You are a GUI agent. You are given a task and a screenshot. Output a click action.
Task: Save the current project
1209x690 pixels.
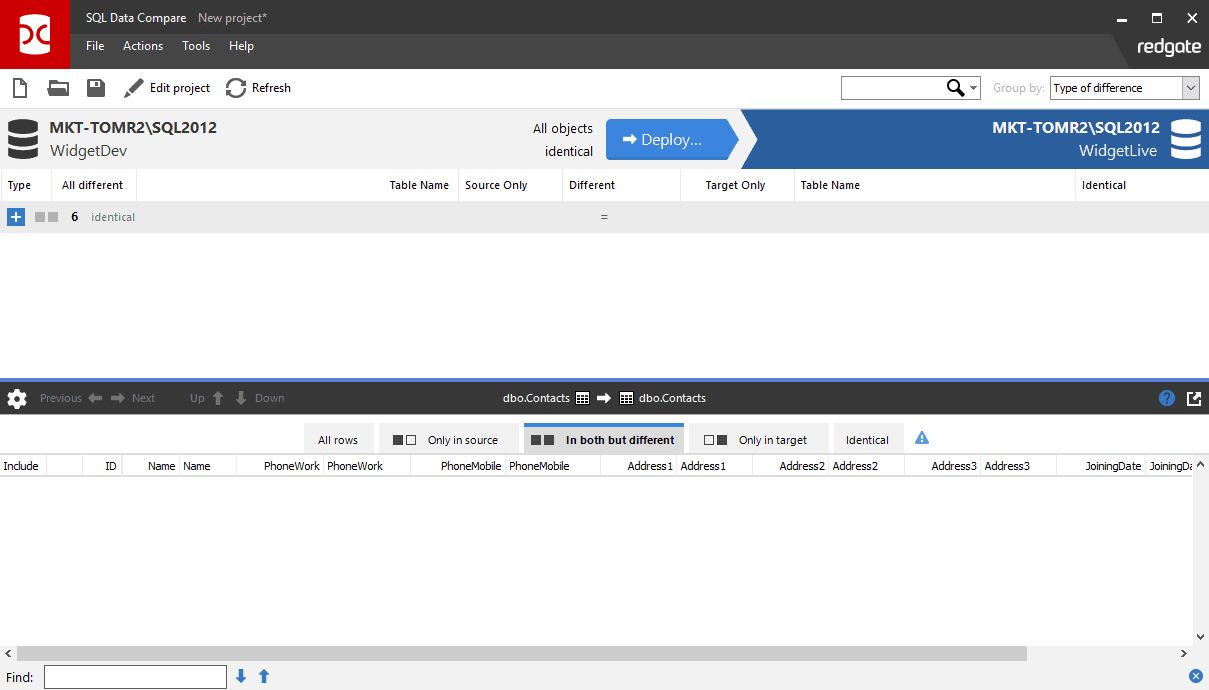pos(95,88)
